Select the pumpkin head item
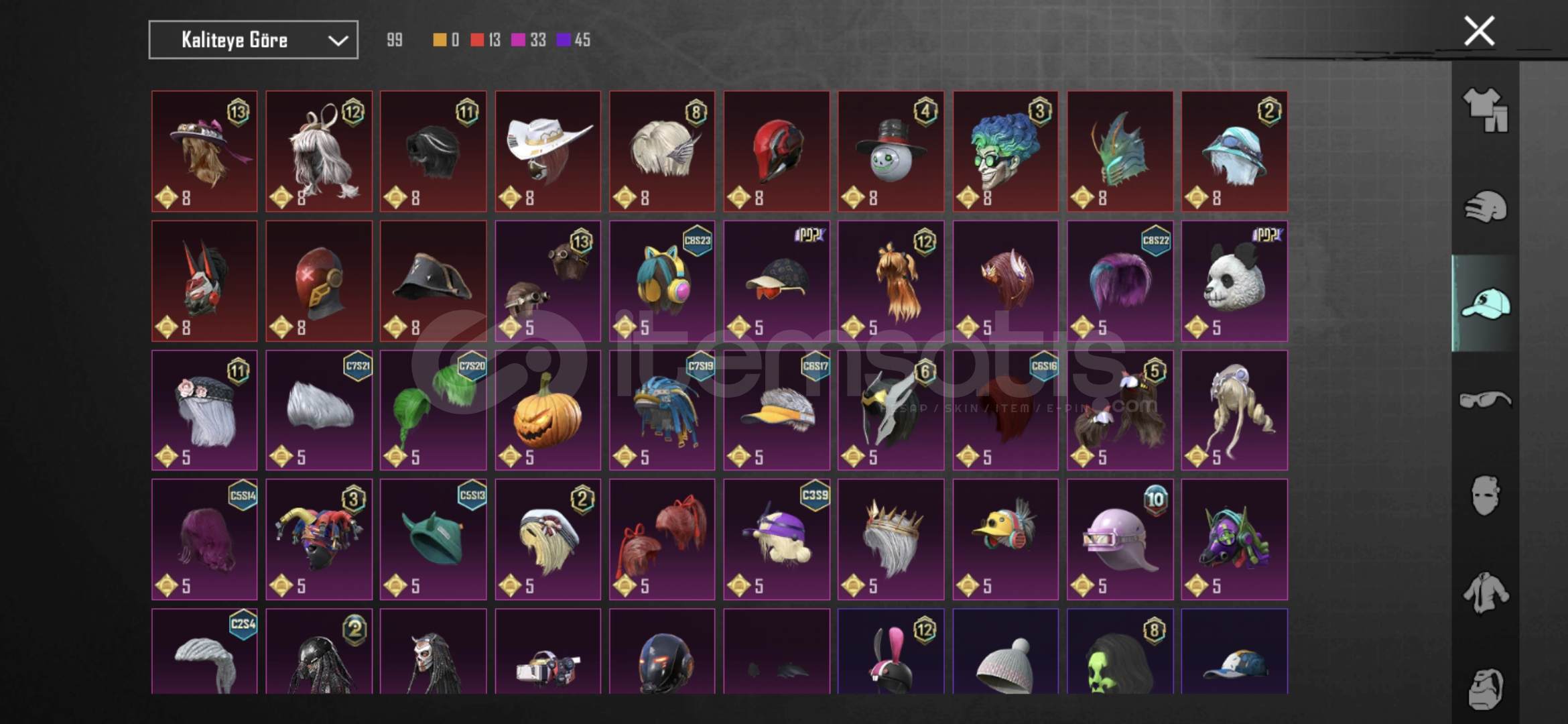 pyautogui.click(x=547, y=410)
